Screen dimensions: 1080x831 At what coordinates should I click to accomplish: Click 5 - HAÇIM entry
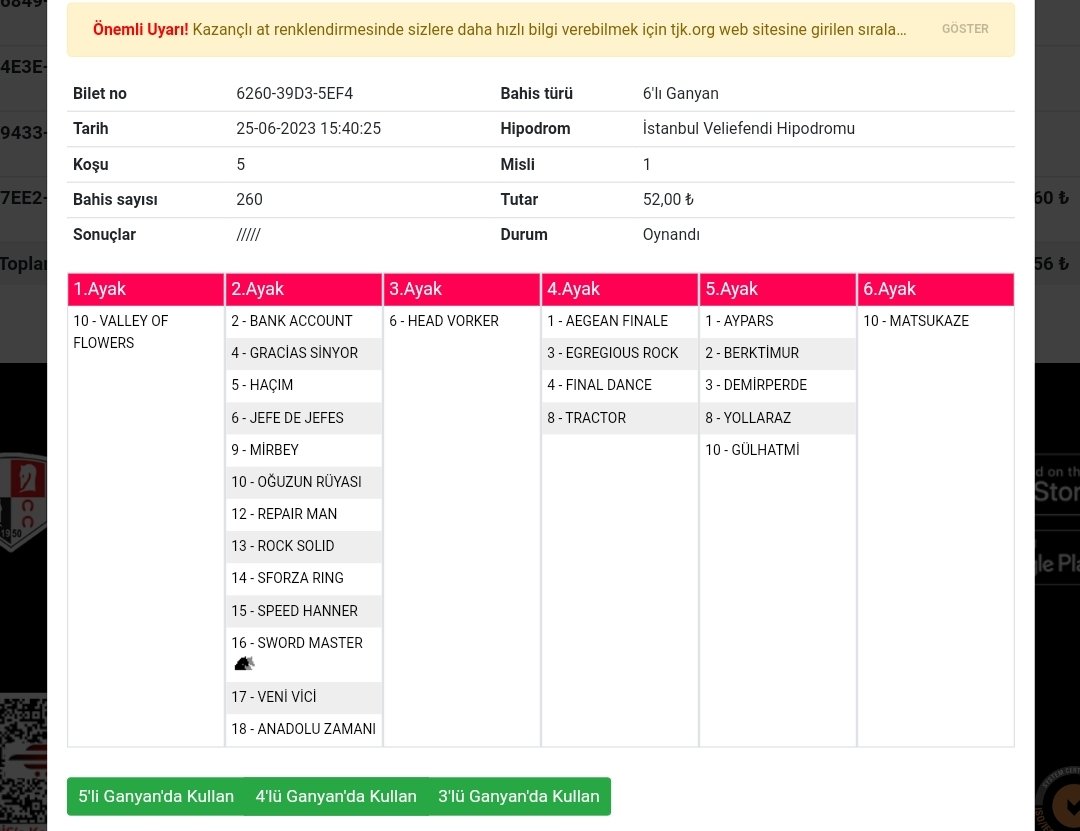coord(262,385)
